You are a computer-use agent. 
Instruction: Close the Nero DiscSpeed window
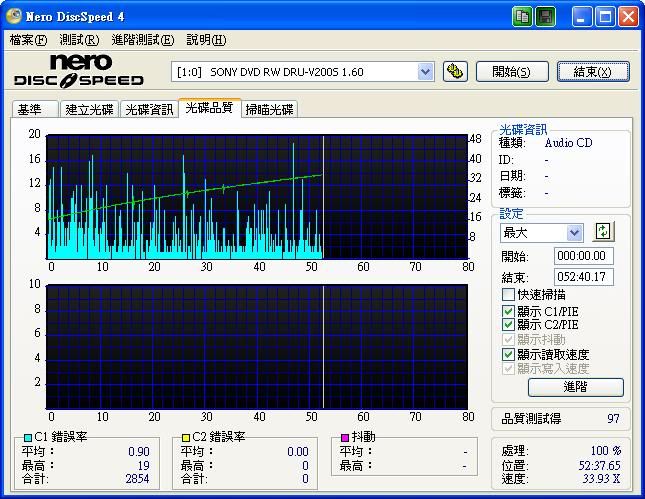pyautogui.click(x=629, y=17)
